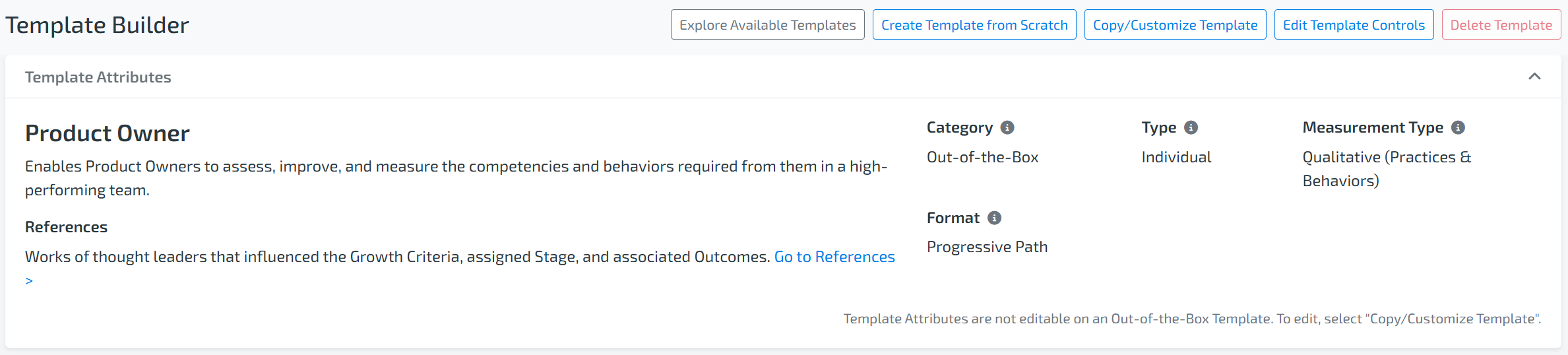Collapse the Template Attributes panel chevron
This screenshot has width=1568, height=355.
click(x=1535, y=77)
